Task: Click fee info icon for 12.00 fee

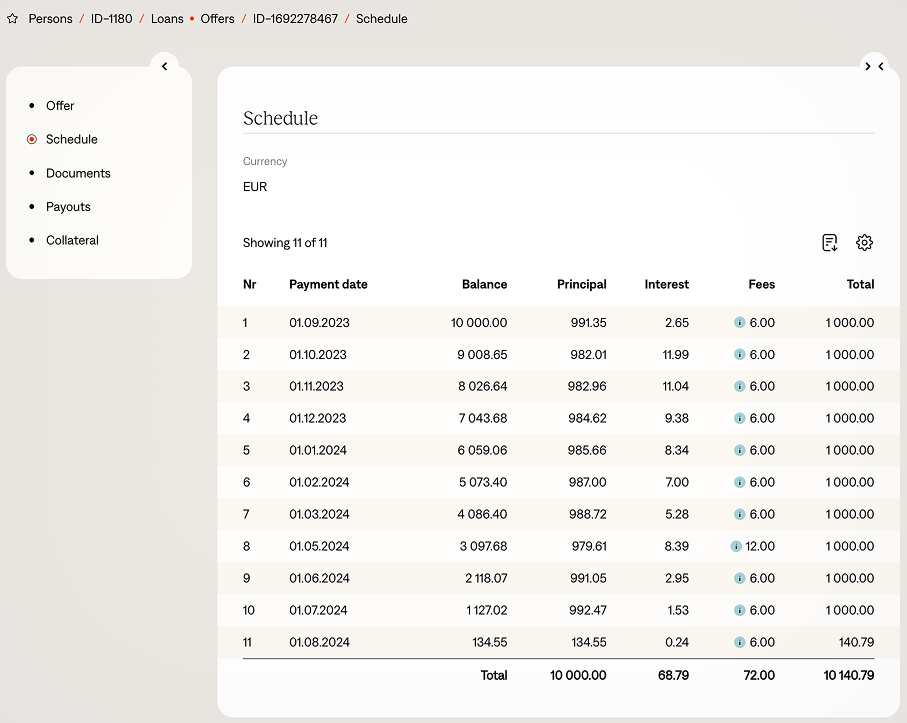Action: pyautogui.click(x=736, y=546)
